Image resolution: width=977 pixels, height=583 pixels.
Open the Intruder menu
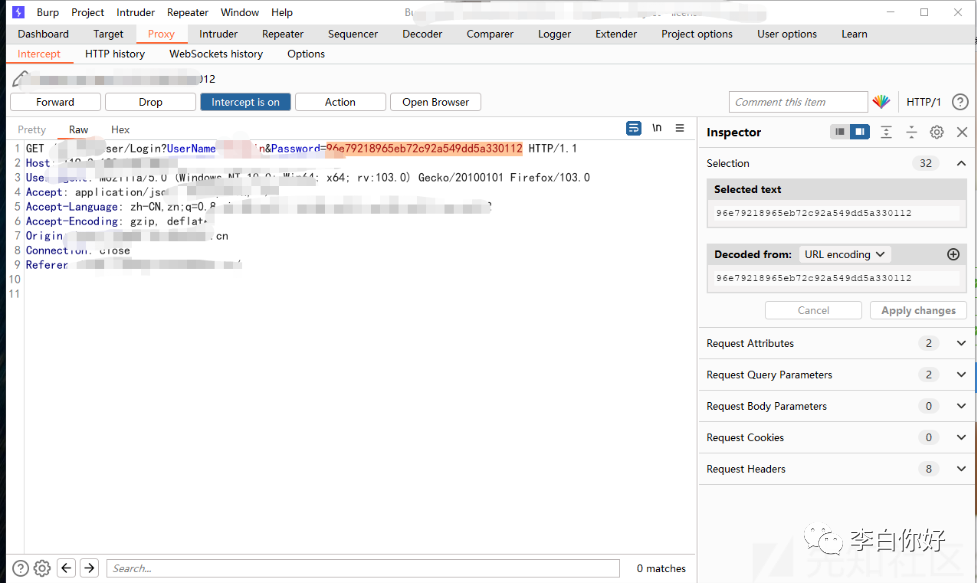pos(135,12)
